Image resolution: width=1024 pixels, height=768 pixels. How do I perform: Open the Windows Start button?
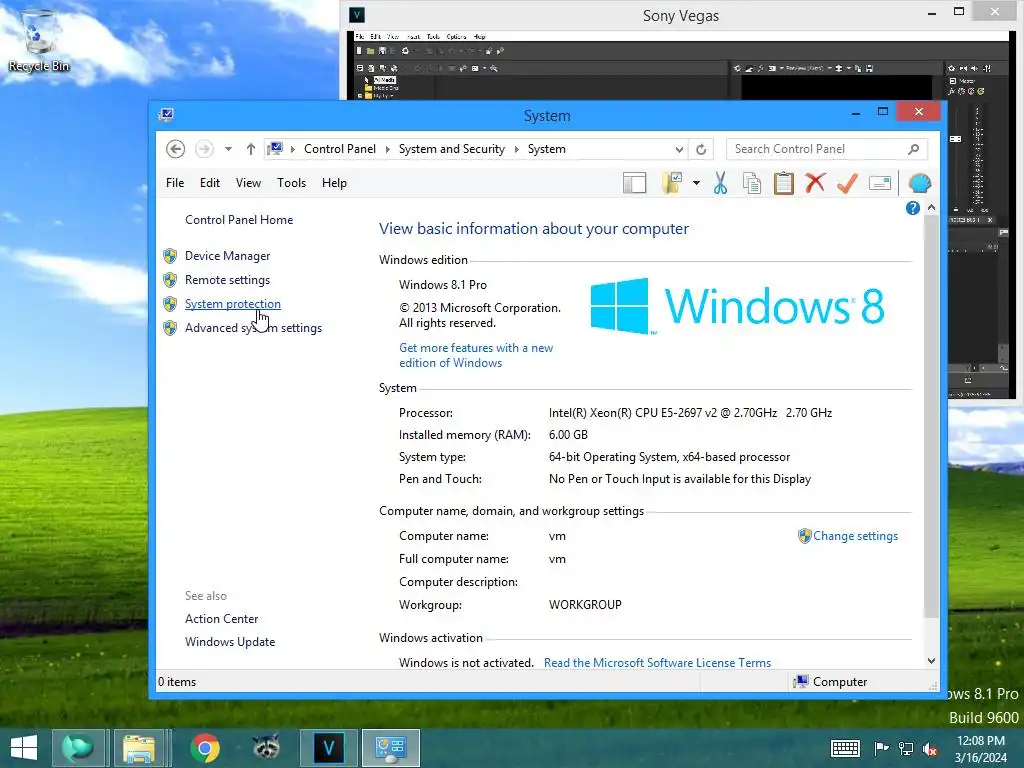(x=24, y=748)
